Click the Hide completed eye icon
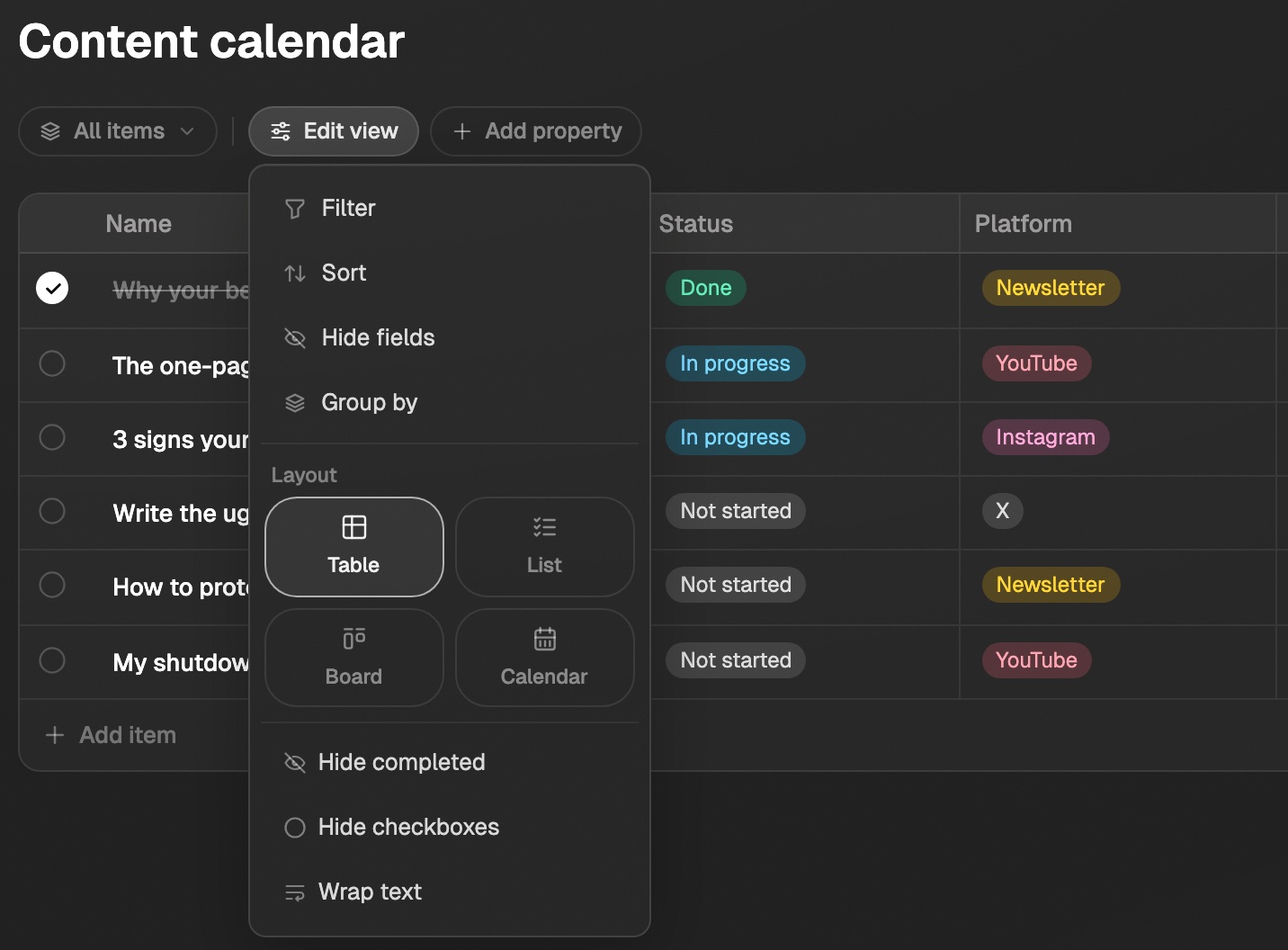 295,763
